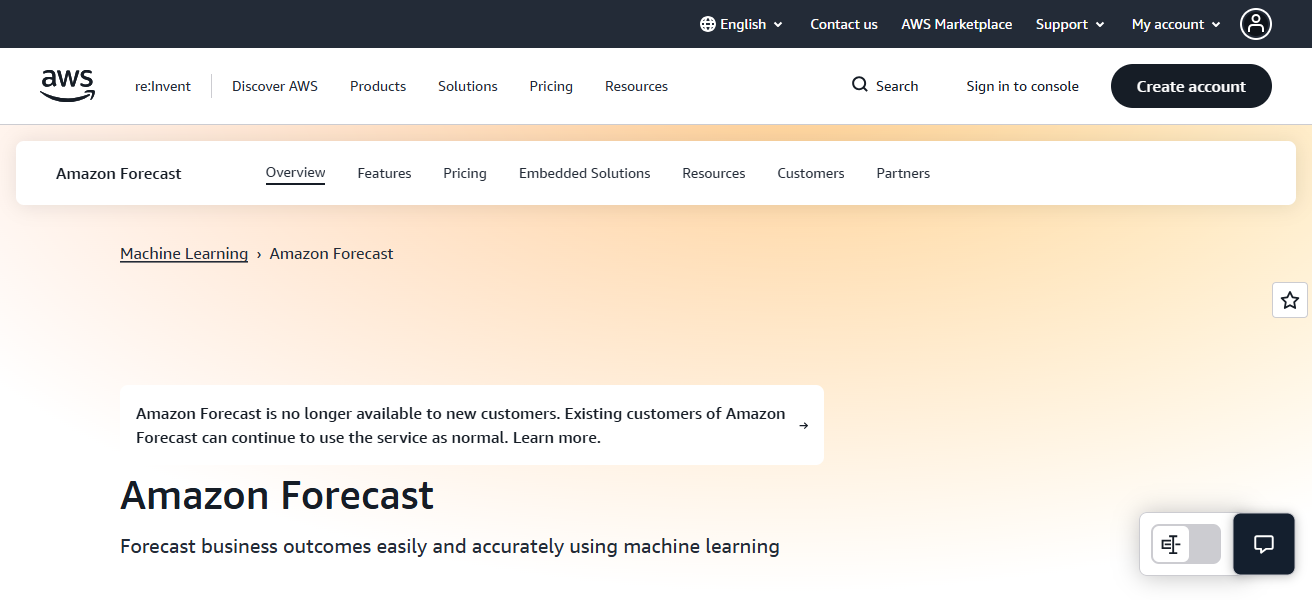Viewport: 1312px width, 600px height.
Task: Open the Products menu
Action: click(x=377, y=86)
